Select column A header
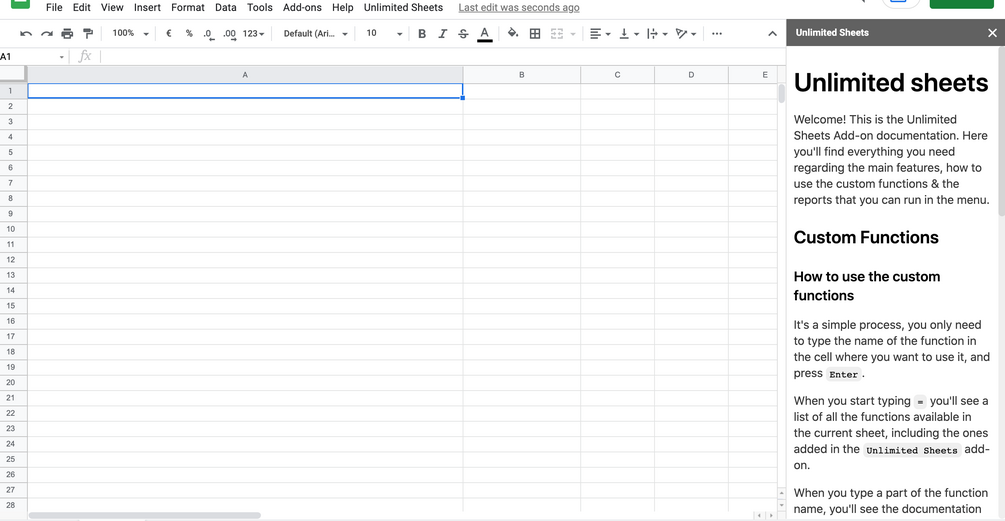 tap(245, 75)
